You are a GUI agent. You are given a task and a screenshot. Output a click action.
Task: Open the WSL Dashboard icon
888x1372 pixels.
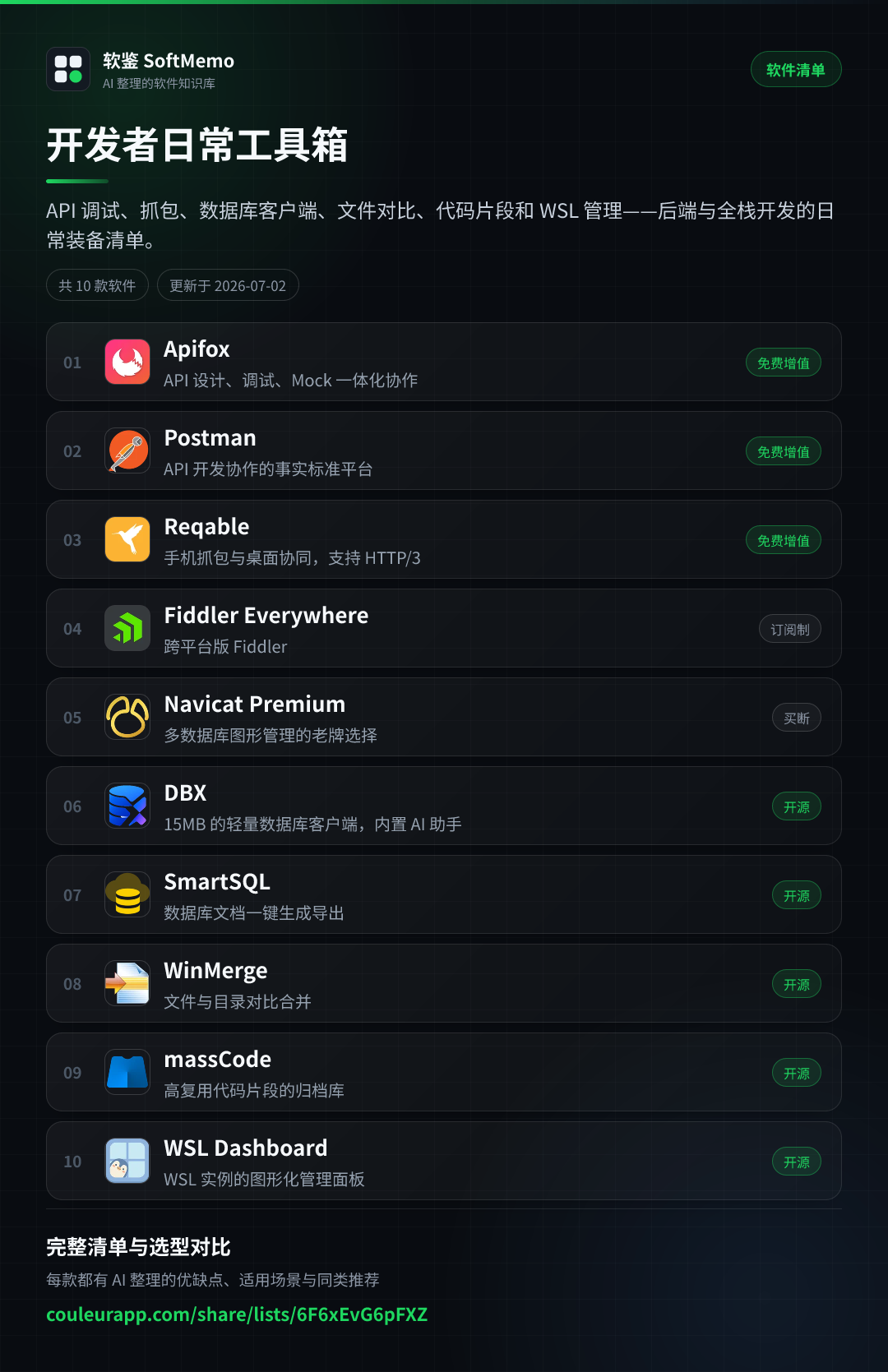[127, 1161]
